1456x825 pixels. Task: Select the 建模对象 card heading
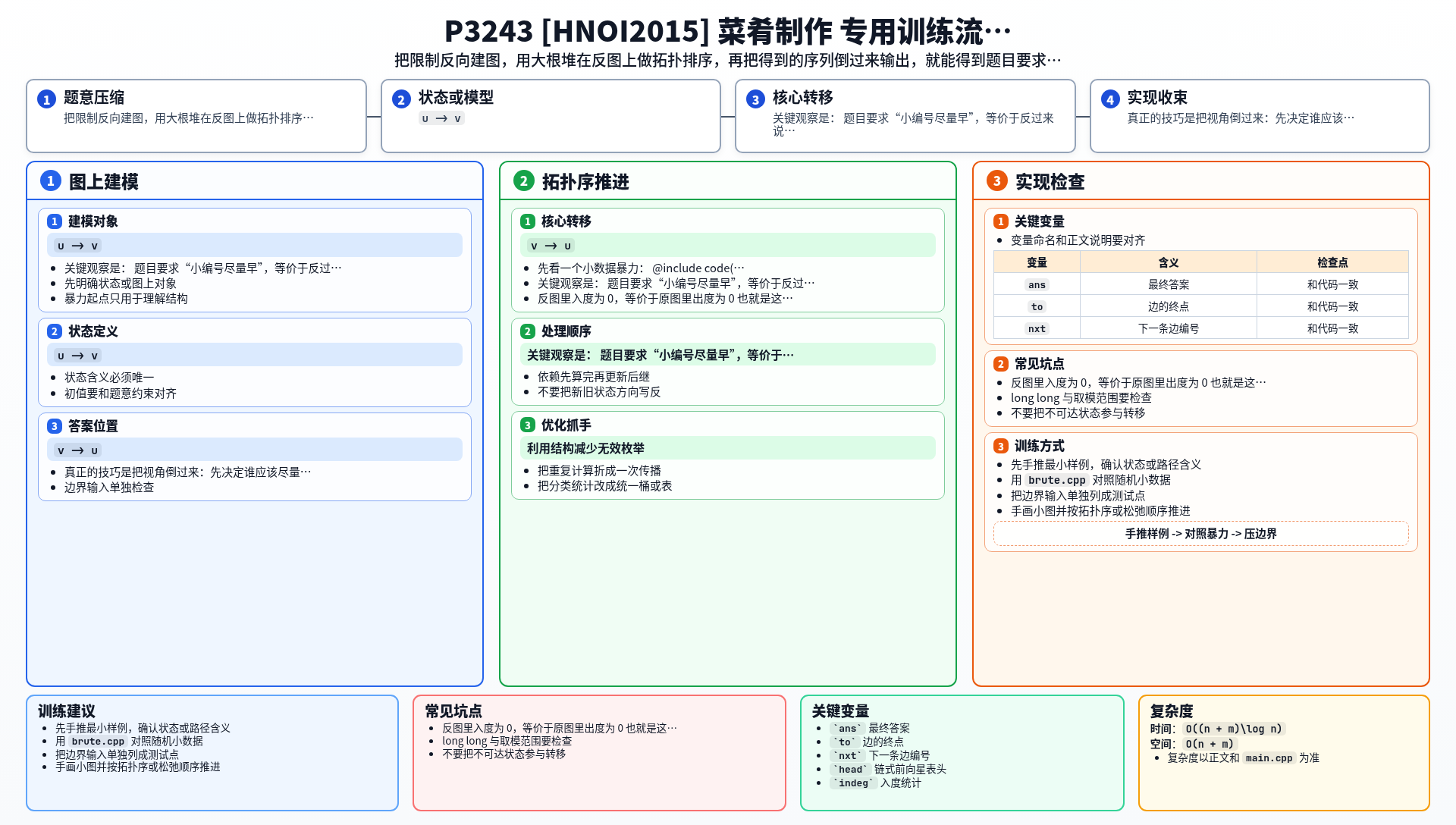93,221
